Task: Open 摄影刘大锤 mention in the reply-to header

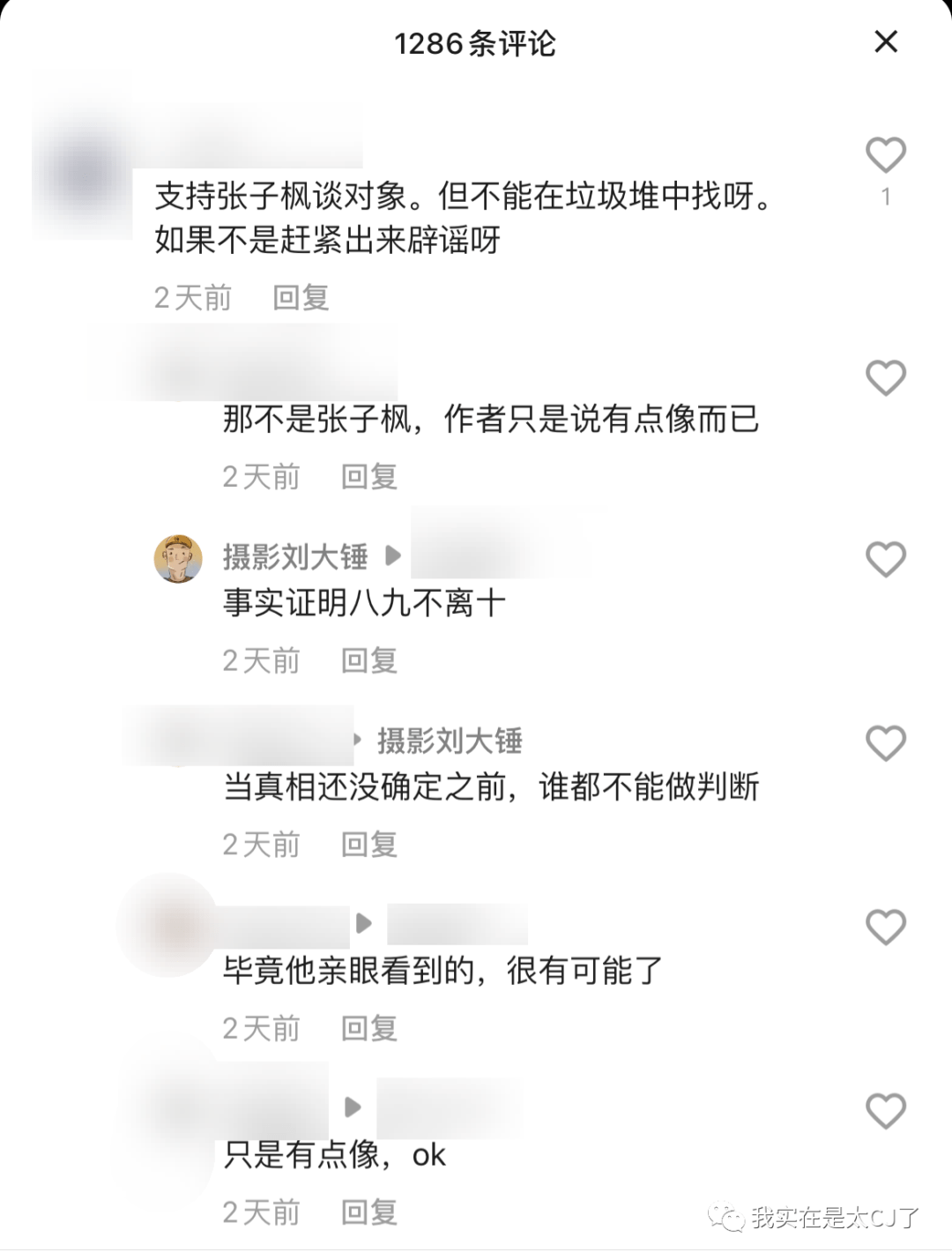Action: [x=450, y=741]
